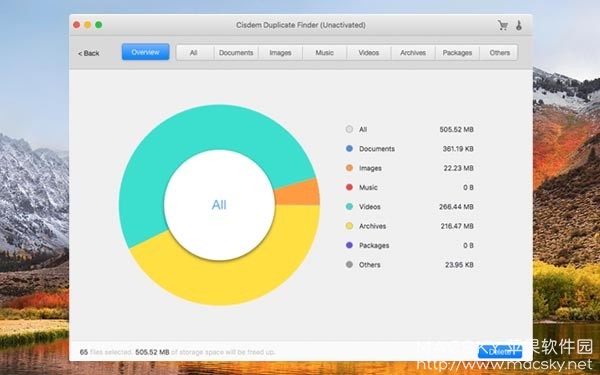Switch to the Documents tab
600x375 pixels.
tap(236, 52)
